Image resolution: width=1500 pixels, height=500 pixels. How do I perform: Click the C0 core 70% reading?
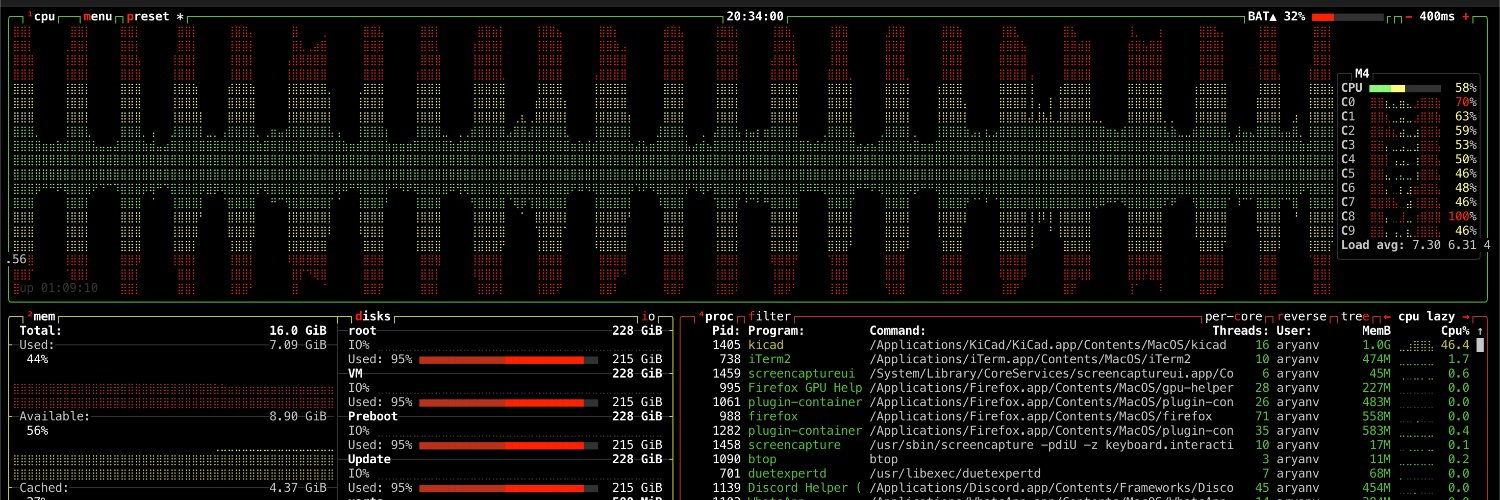1465,102
